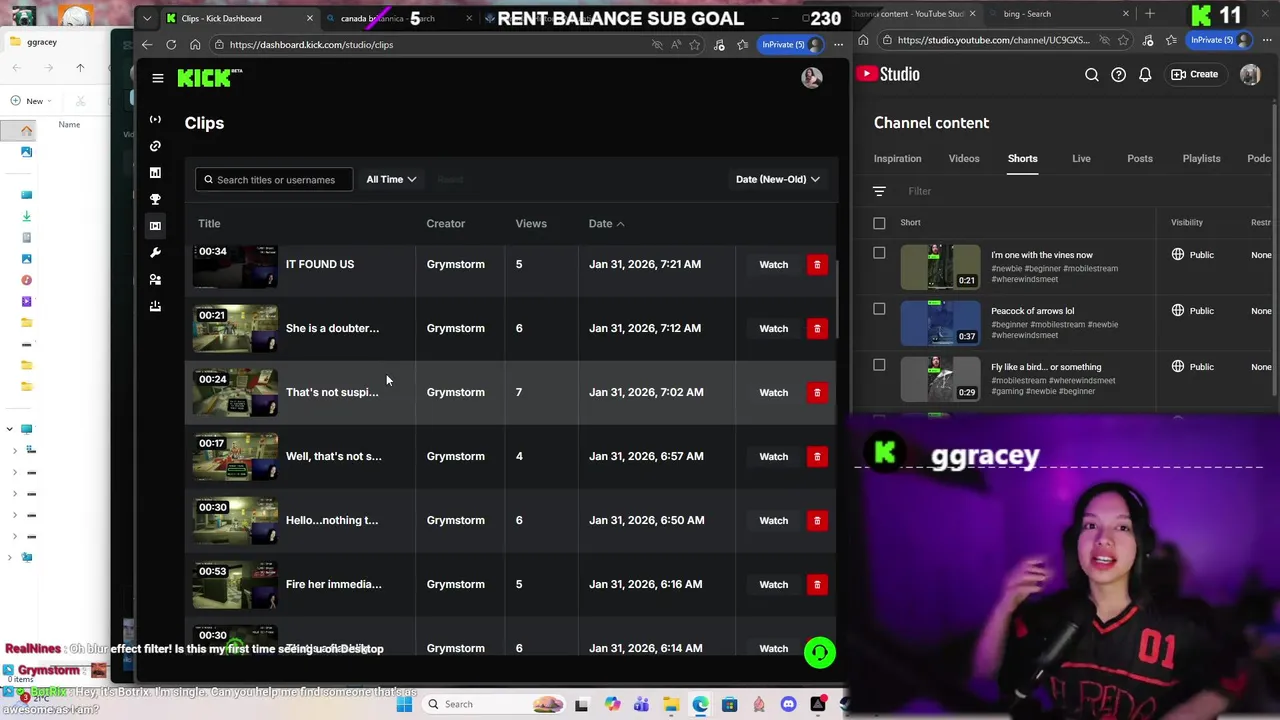Open the Stream icon in Kick sidebar
This screenshot has width=1280, height=720.
[x=155, y=119]
